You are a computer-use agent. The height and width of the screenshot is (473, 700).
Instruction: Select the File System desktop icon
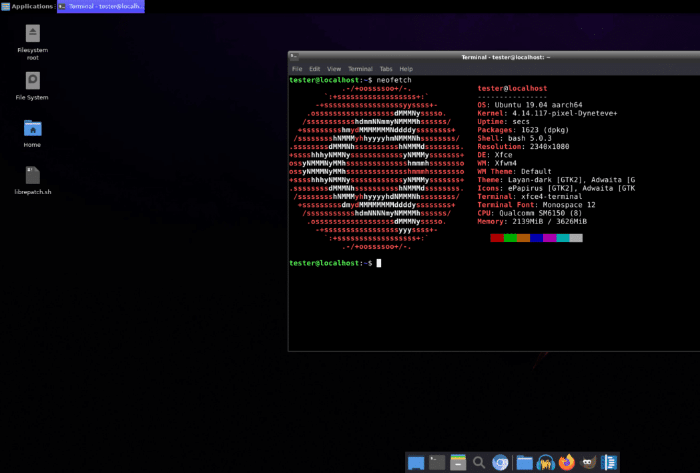32,86
